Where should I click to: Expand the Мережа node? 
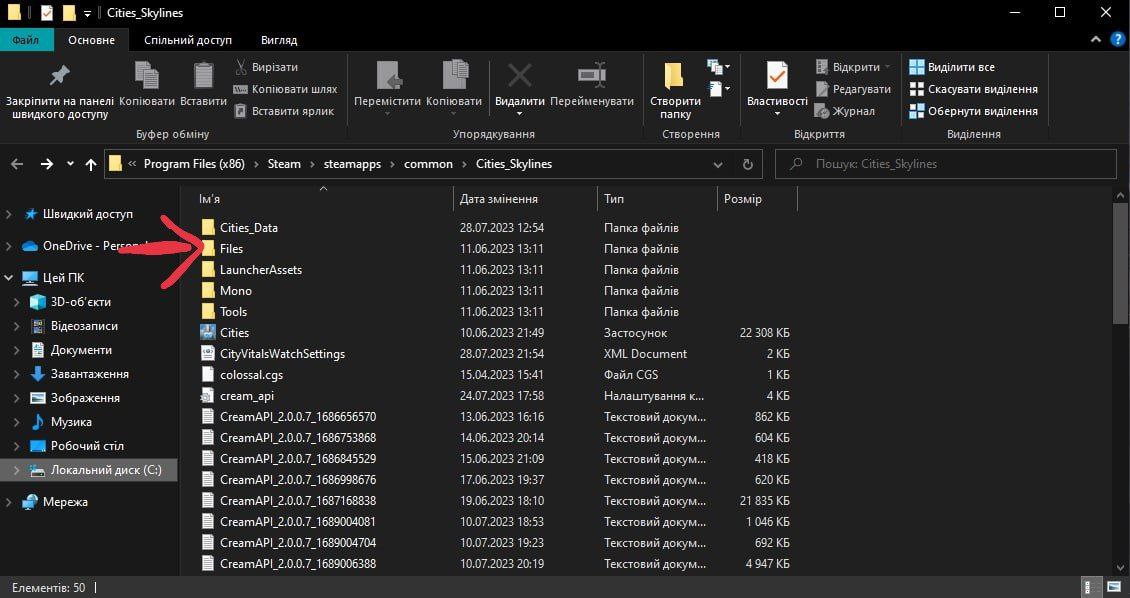coord(9,502)
